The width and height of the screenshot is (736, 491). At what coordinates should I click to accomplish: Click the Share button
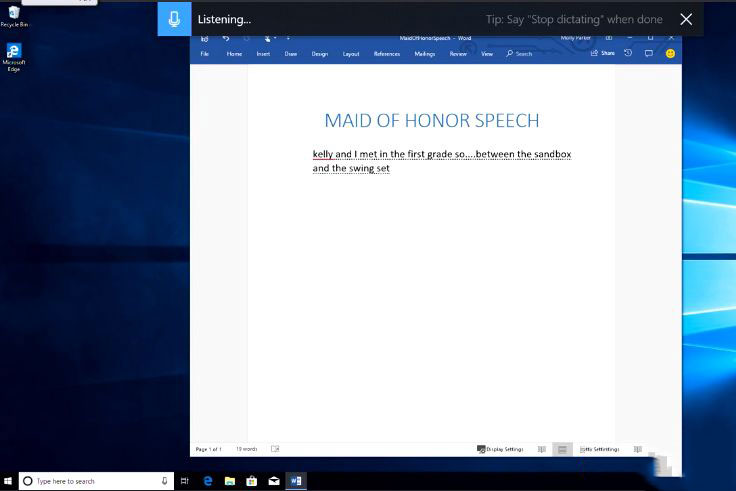point(603,53)
